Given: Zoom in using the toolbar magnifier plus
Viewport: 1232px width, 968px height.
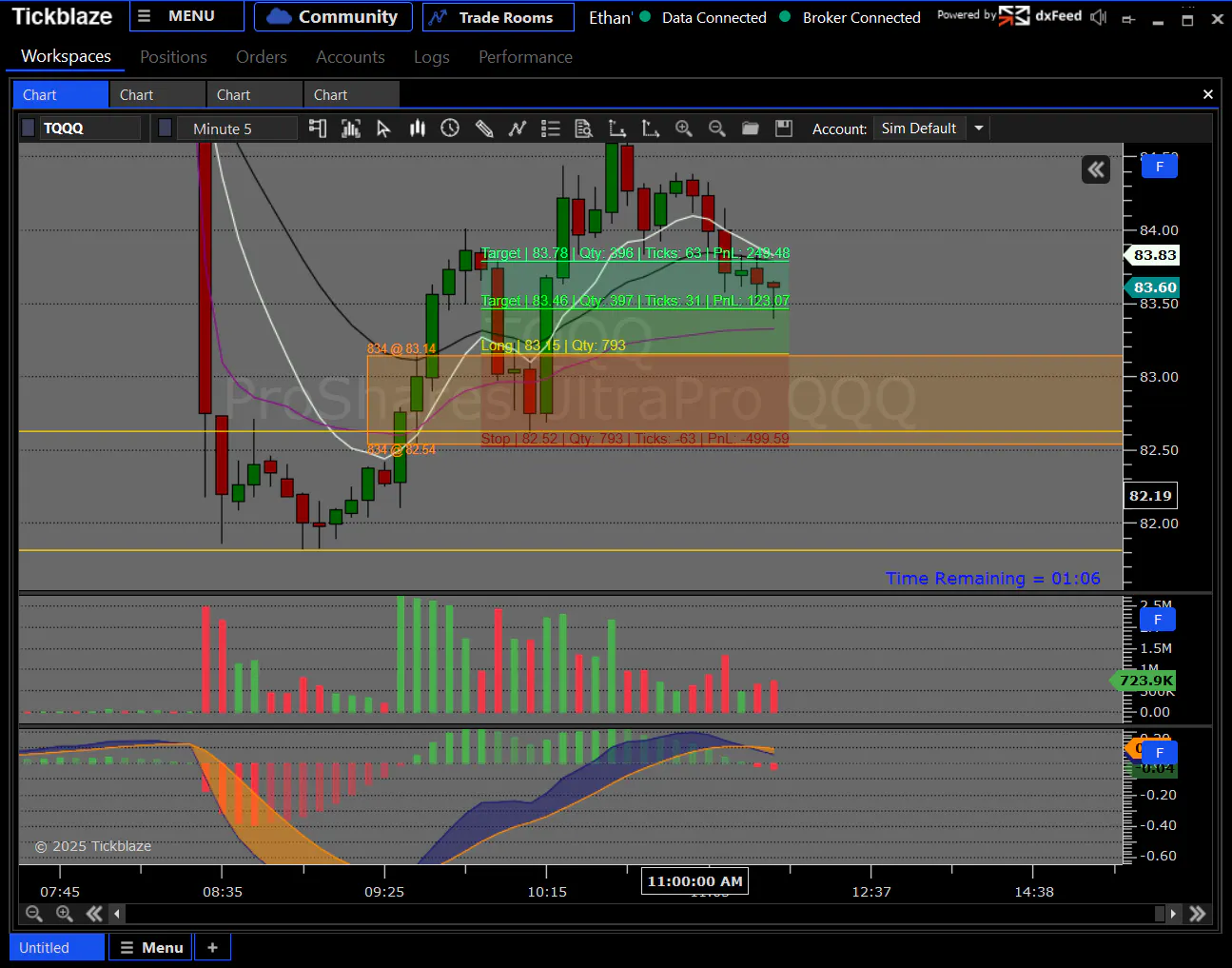Looking at the screenshot, I should click(x=683, y=128).
